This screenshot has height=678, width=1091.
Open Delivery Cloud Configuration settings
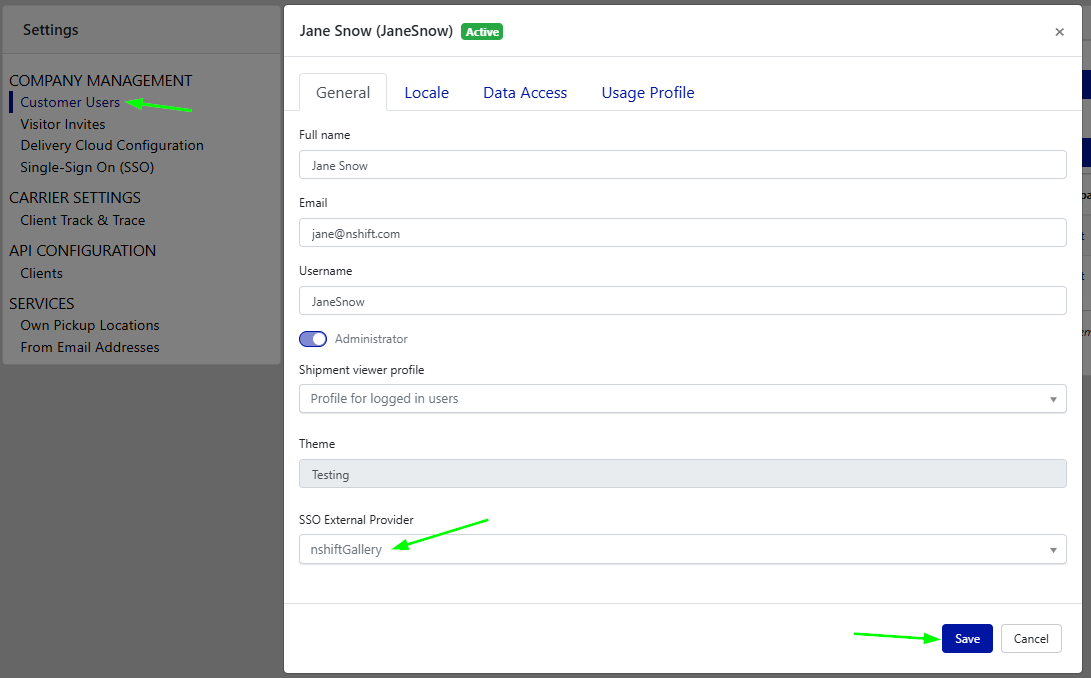tap(112, 145)
